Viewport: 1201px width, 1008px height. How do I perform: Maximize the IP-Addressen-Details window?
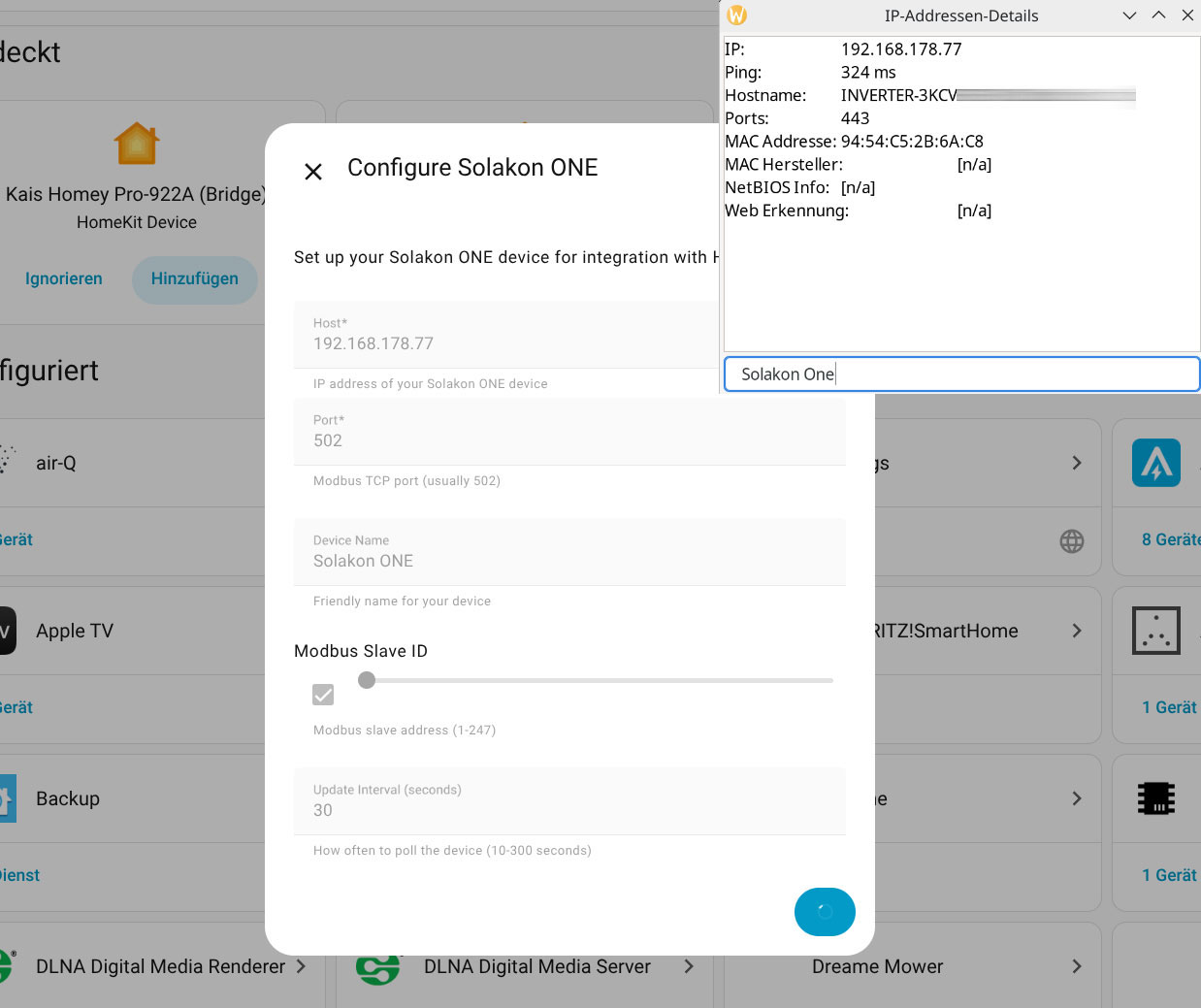coord(1158,16)
